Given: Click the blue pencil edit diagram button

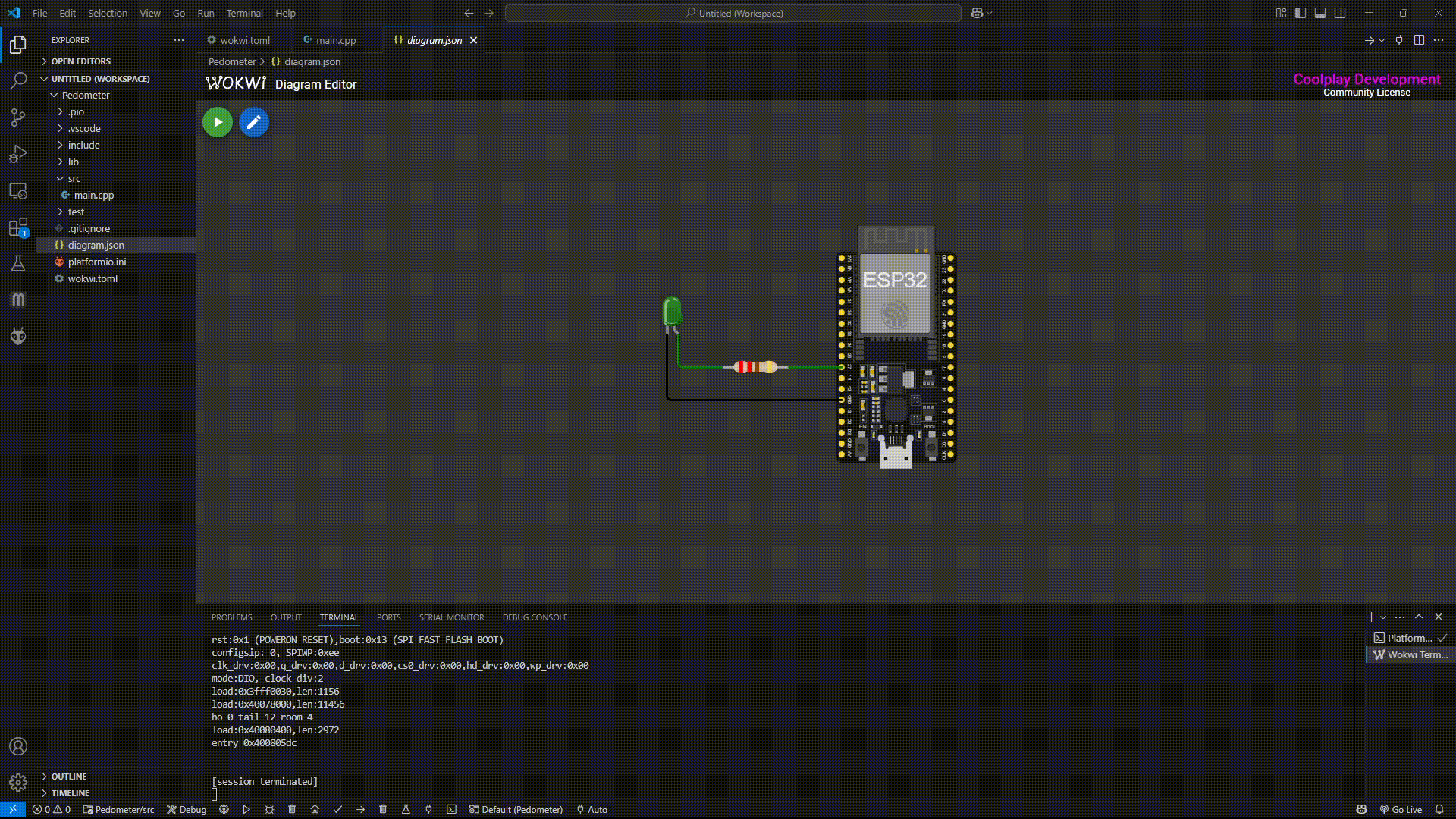Looking at the screenshot, I should pos(254,122).
